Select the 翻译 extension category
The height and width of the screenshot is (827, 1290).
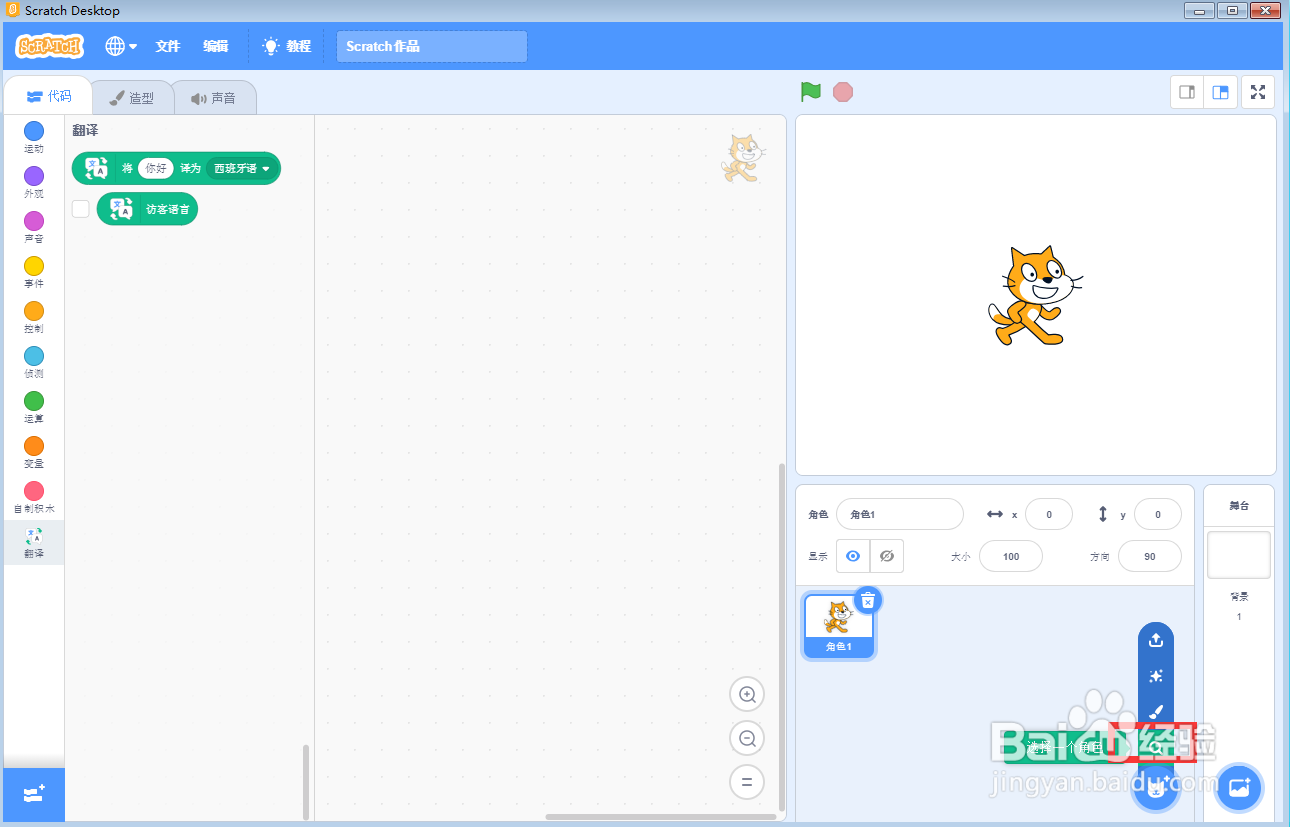click(34, 543)
